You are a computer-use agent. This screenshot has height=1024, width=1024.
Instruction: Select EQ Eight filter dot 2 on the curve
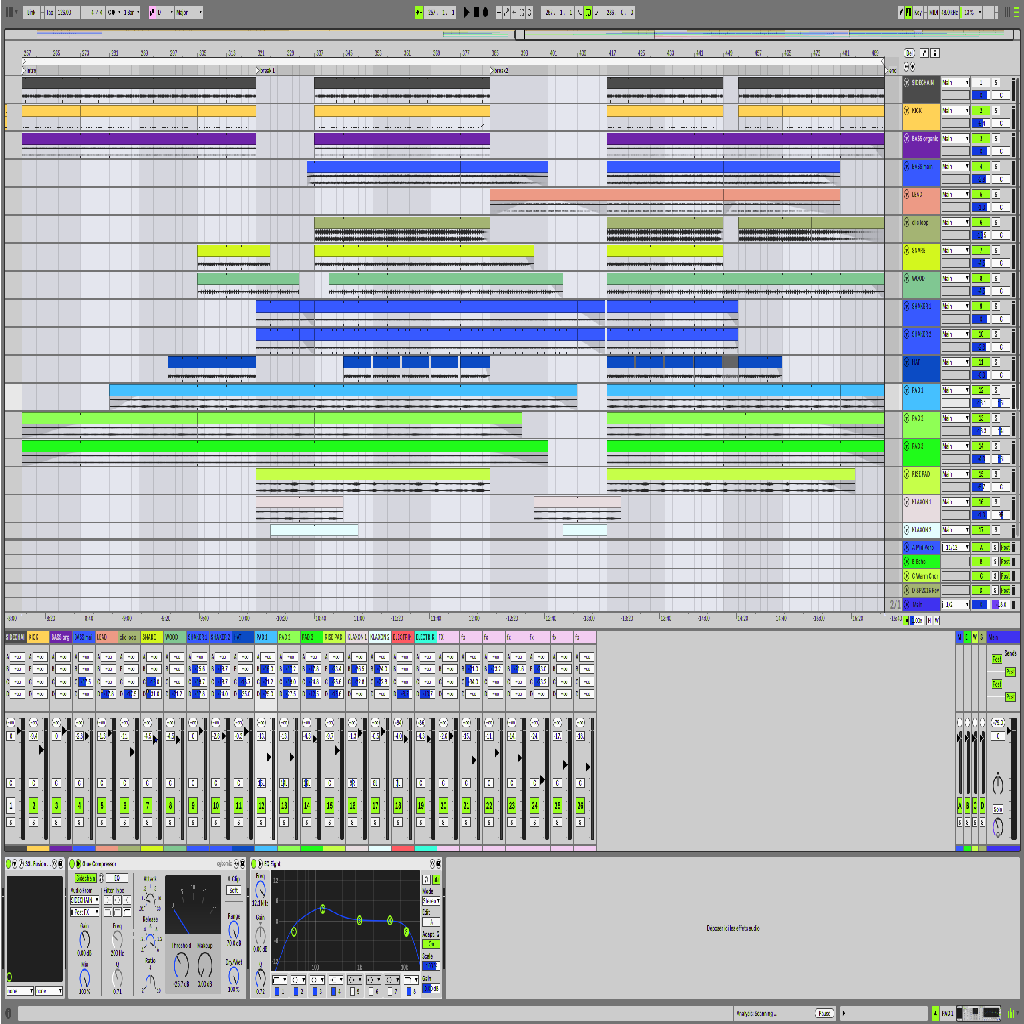click(323, 908)
